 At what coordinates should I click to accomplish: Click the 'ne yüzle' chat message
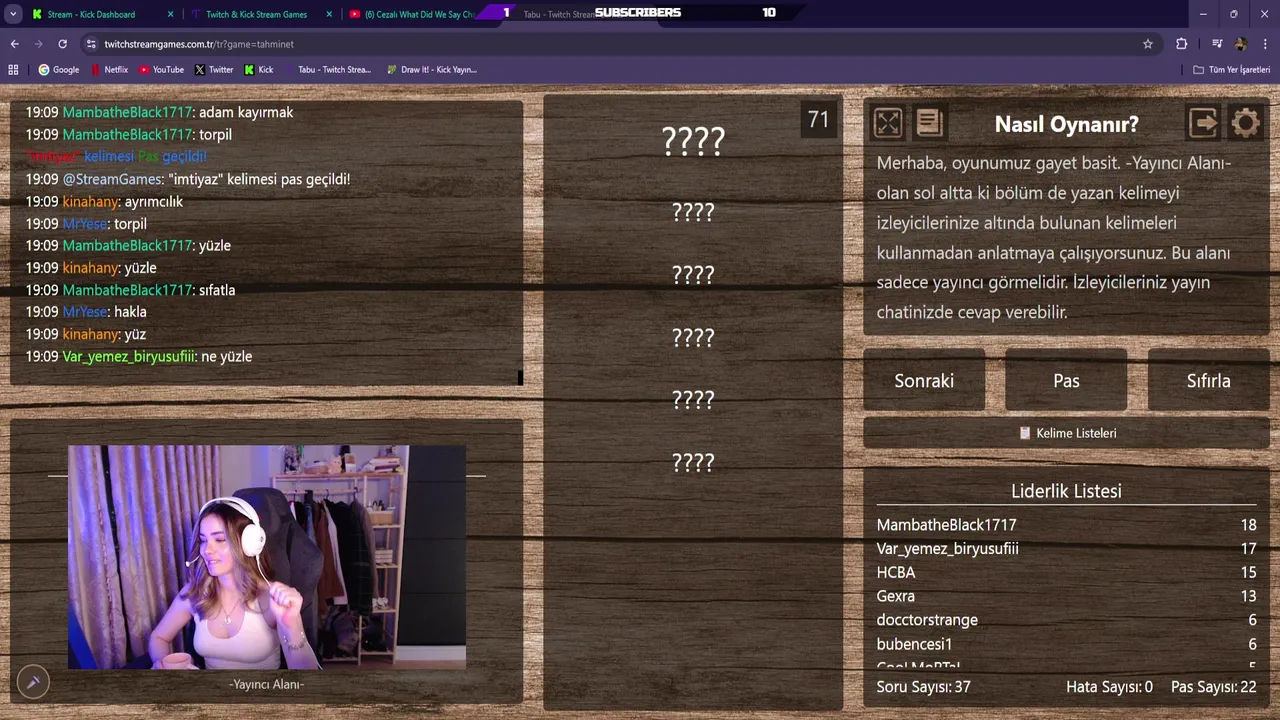tap(139, 356)
